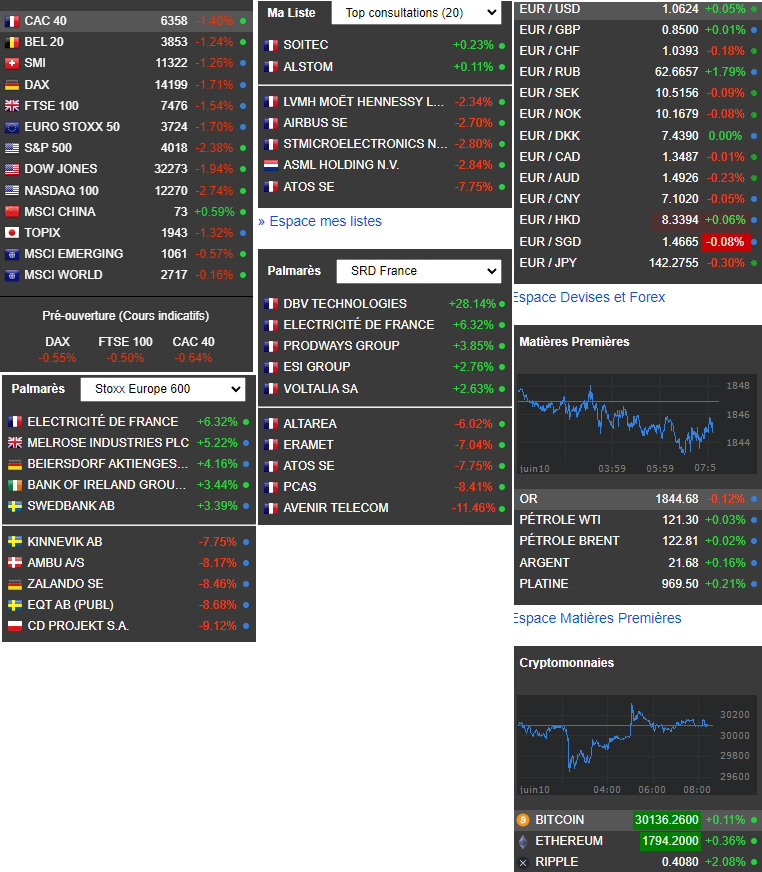Screen dimensions: 762x872
Task: Click the green status dot on EUR / JPY row
Action: point(754,263)
